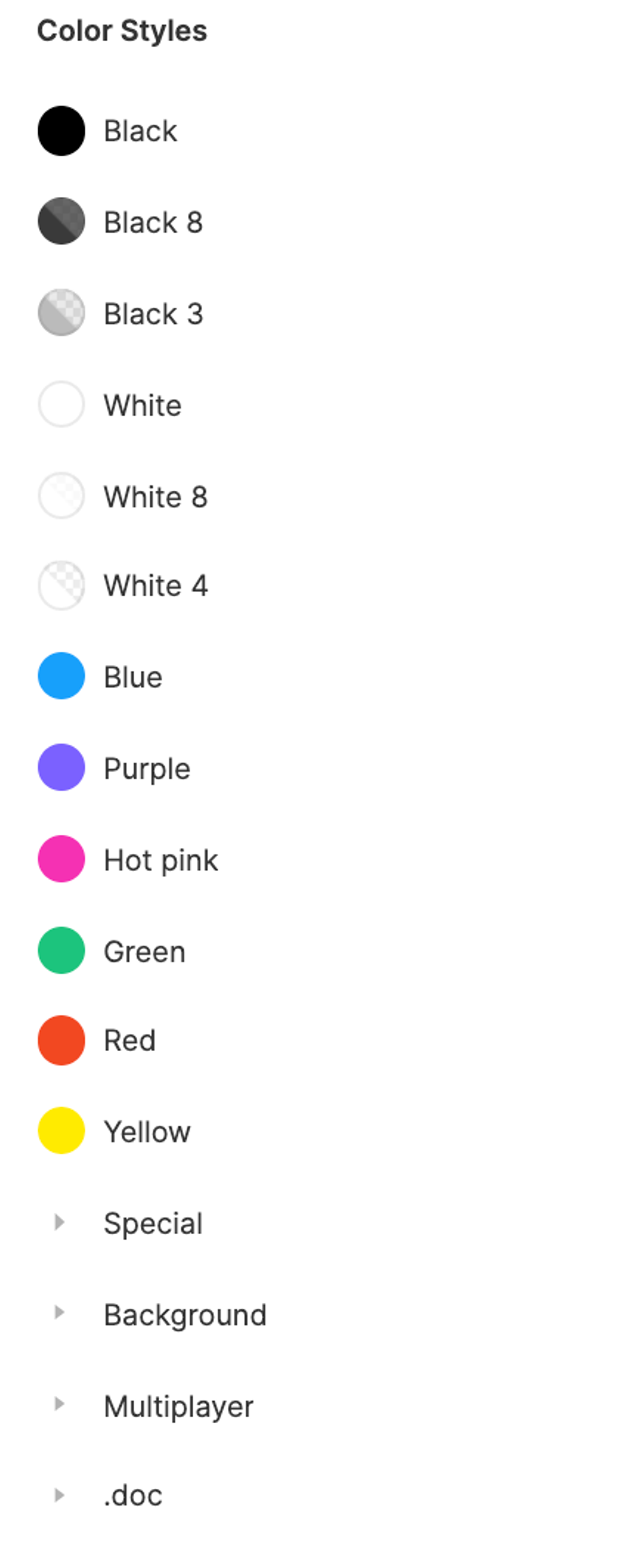Viewport: 620px width, 1568px height.
Task: Expand the Background group triangle
Action: [x=59, y=1312]
